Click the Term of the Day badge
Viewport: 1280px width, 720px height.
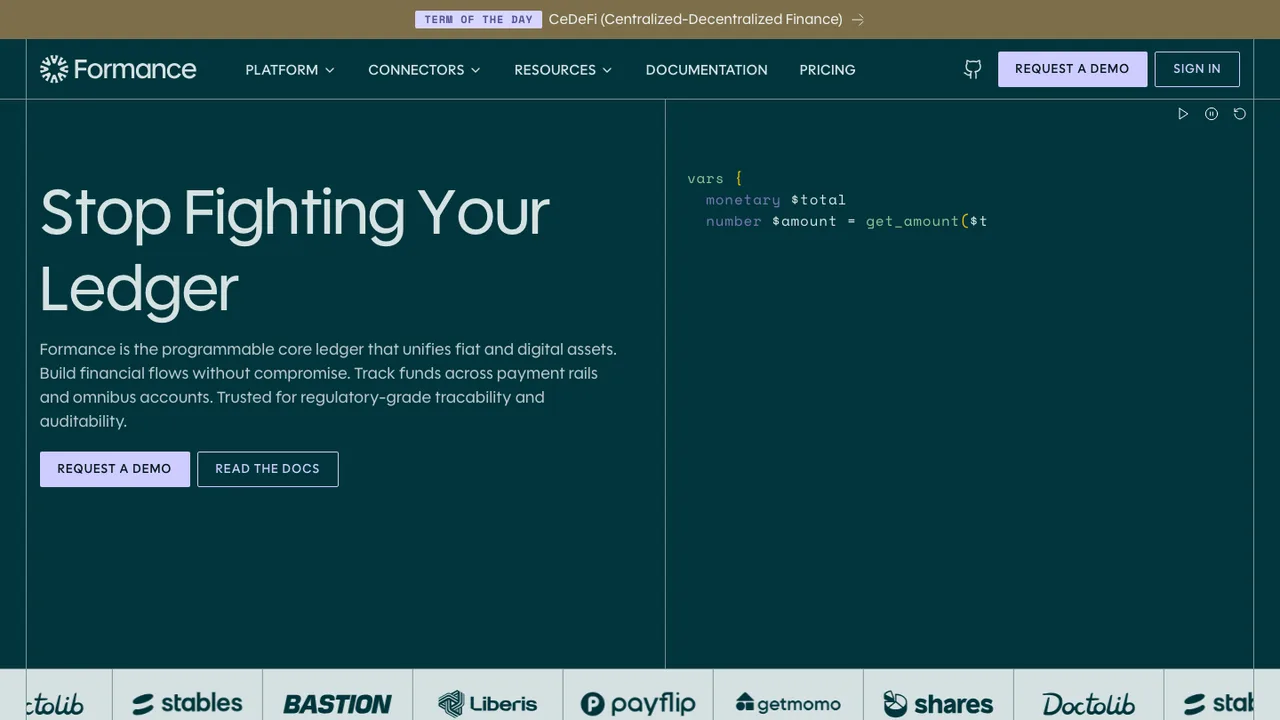[x=478, y=19]
